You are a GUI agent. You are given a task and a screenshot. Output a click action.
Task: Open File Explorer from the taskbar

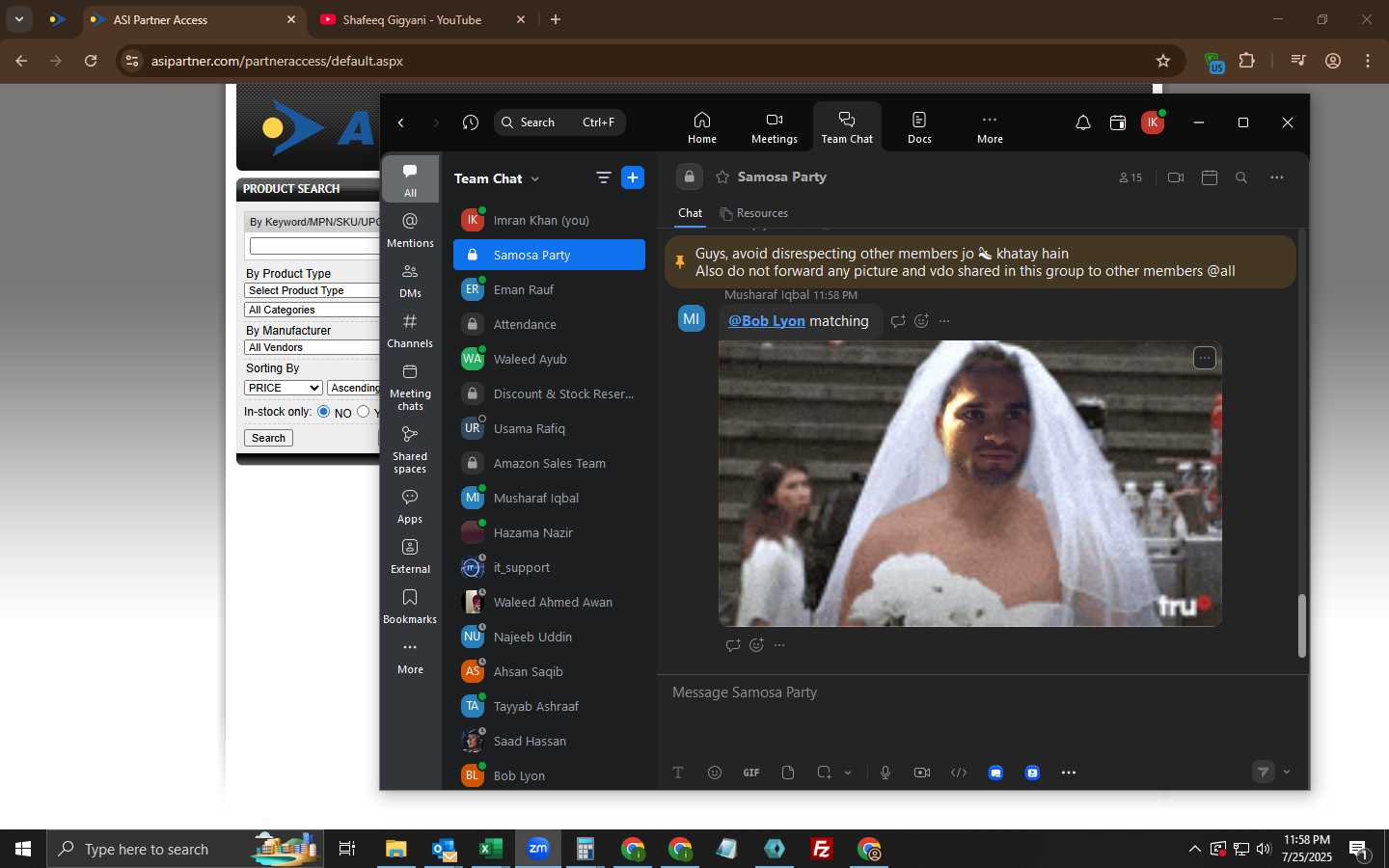[396, 849]
